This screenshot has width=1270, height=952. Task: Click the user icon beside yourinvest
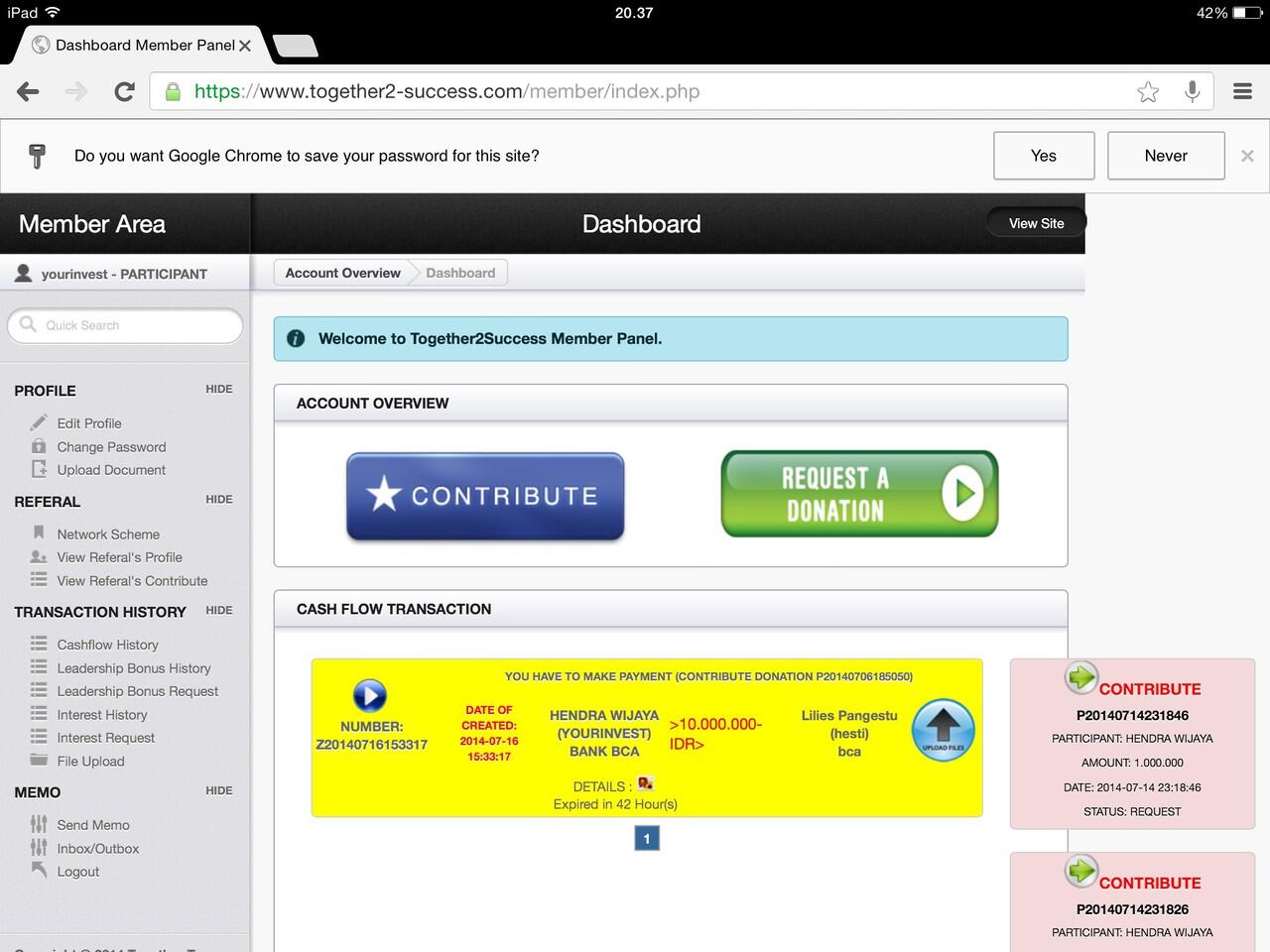pyautogui.click(x=24, y=273)
